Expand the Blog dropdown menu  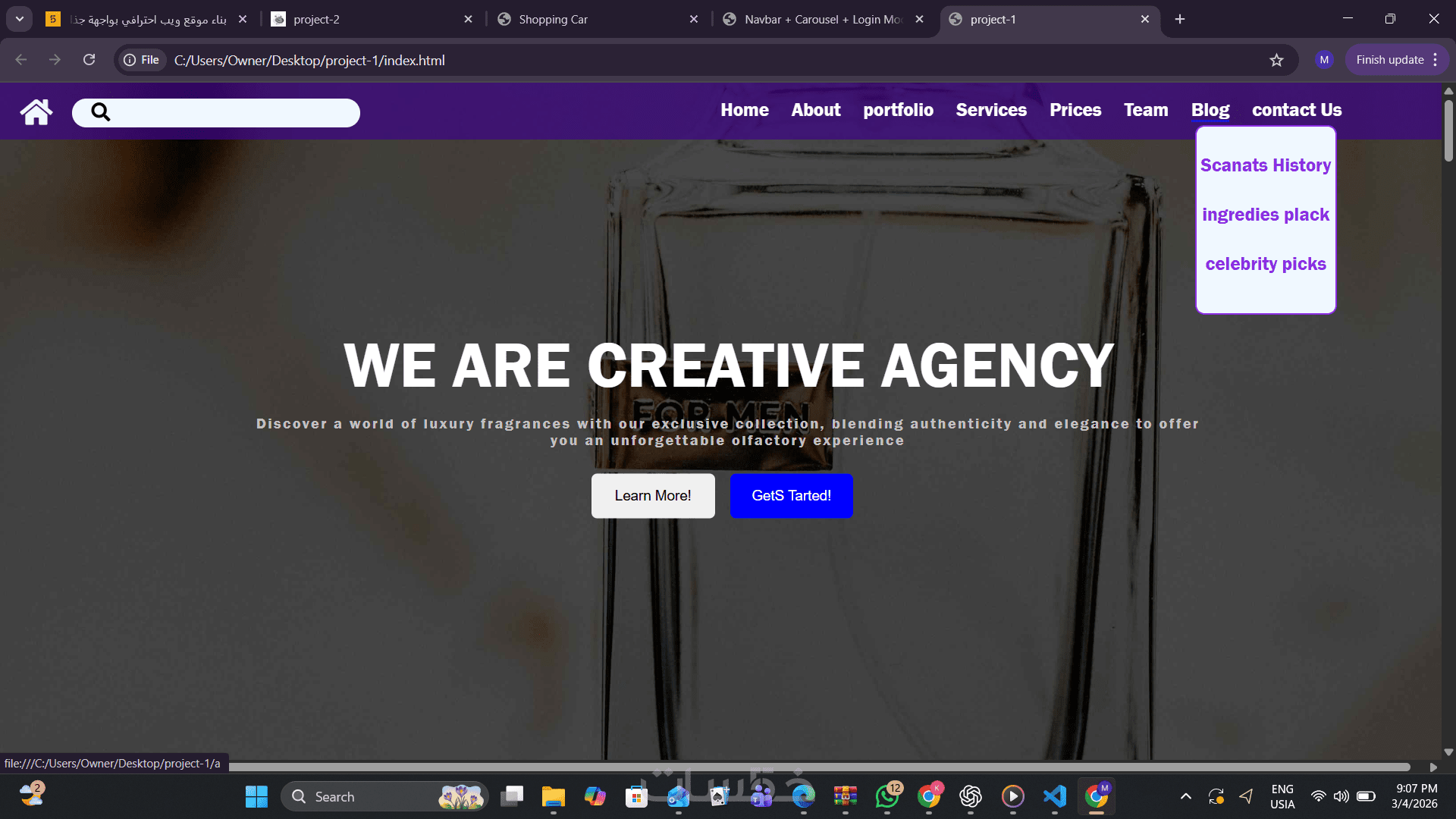click(1210, 110)
